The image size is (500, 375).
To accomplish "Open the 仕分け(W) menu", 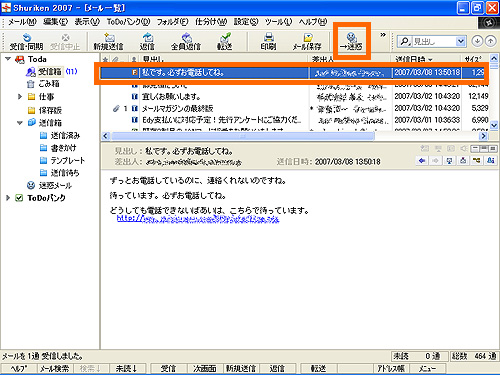I will click(211, 22).
